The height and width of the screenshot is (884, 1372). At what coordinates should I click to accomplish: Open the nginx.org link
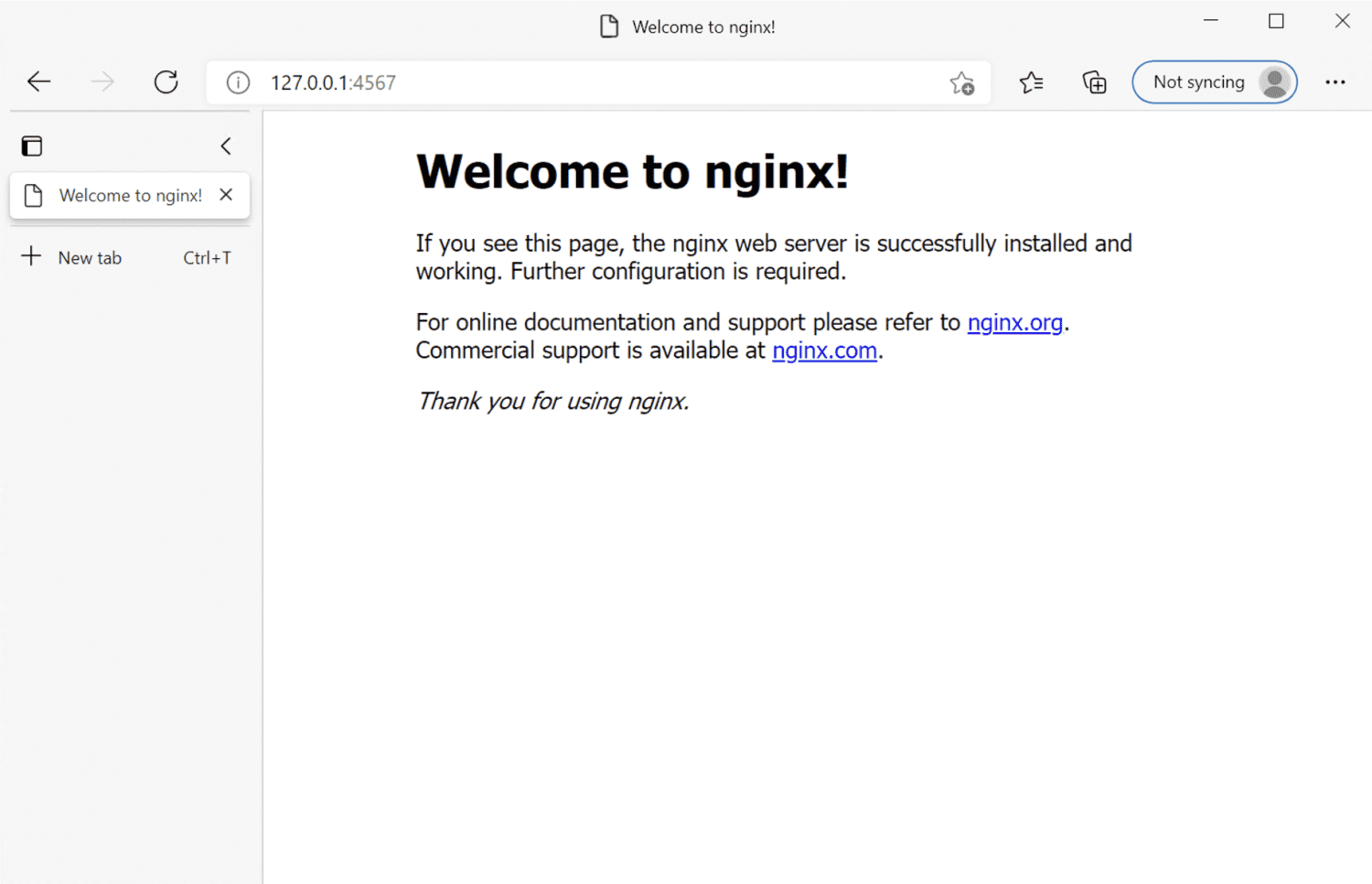1015,322
